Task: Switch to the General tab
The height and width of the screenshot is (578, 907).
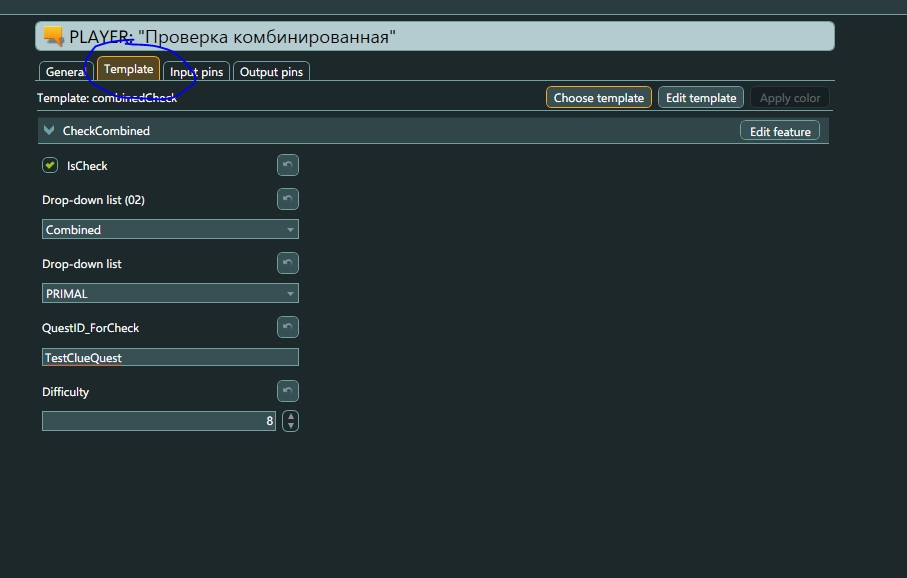Action: click(x=65, y=72)
